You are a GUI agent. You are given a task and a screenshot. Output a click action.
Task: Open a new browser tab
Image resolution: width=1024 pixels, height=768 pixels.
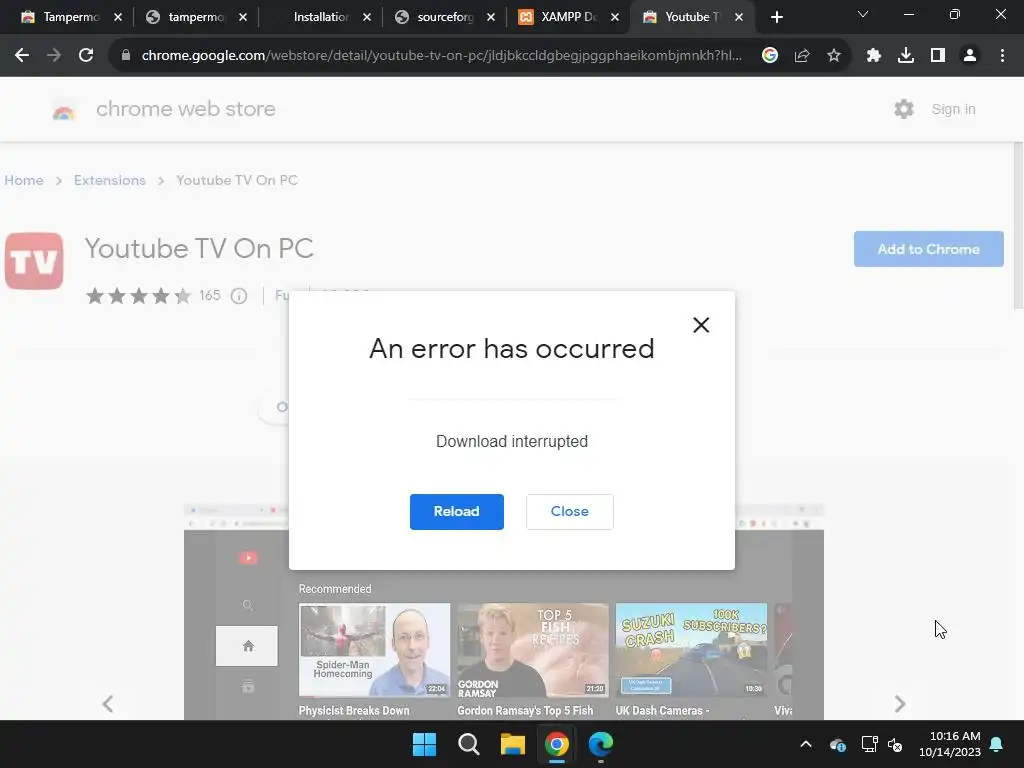776,17
